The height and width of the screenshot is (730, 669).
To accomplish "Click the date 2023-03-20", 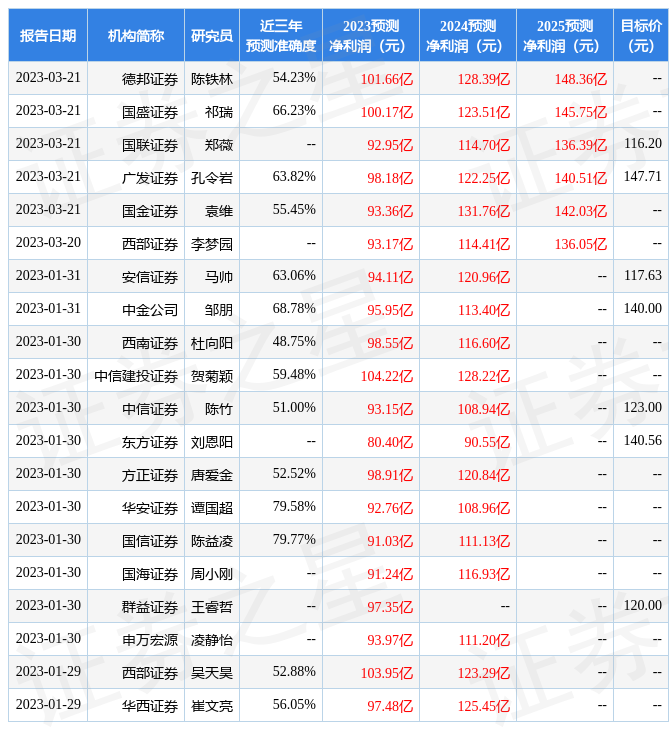I will [x=48, y=243].
